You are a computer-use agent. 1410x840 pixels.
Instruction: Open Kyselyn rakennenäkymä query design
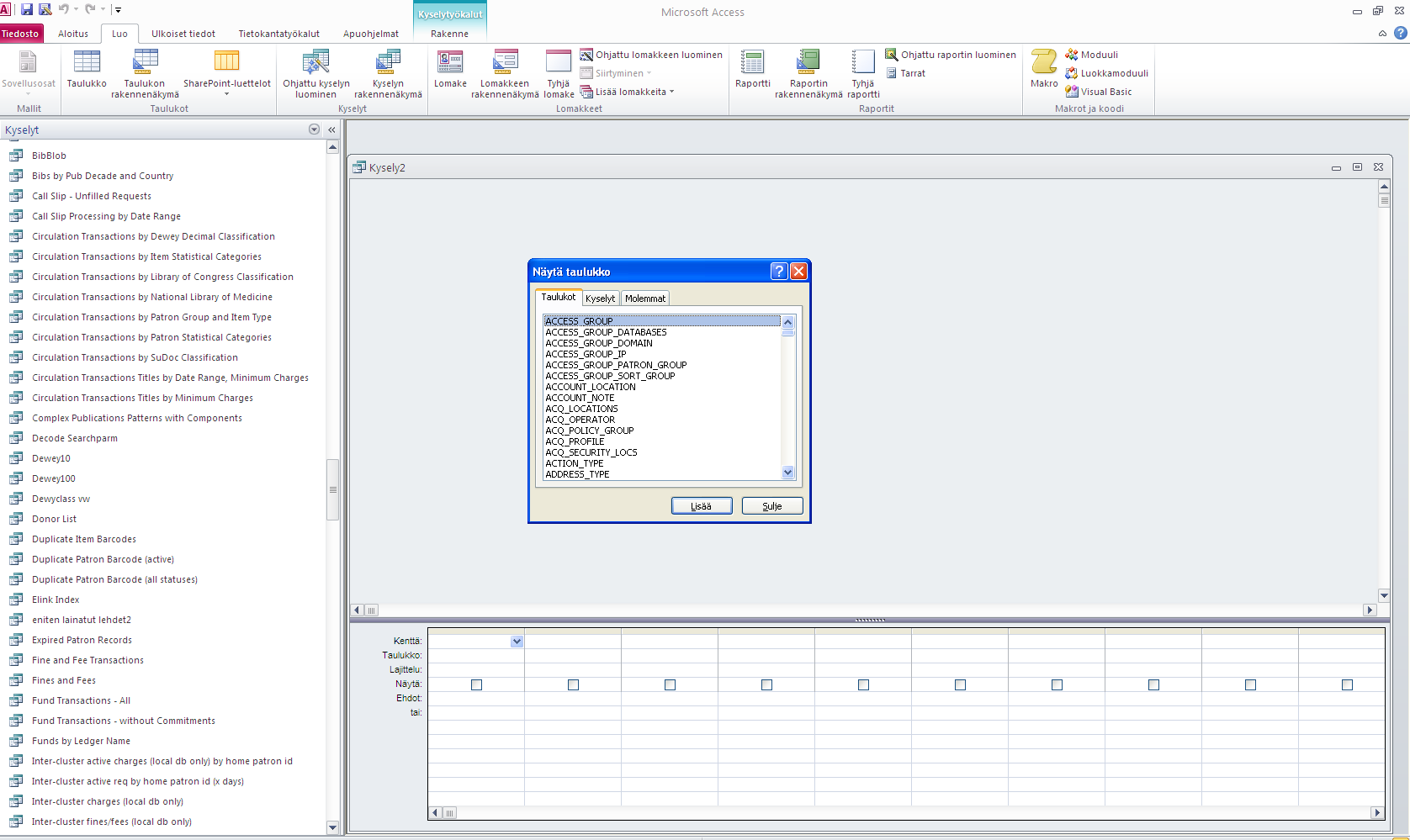click(x=388, y=74)
